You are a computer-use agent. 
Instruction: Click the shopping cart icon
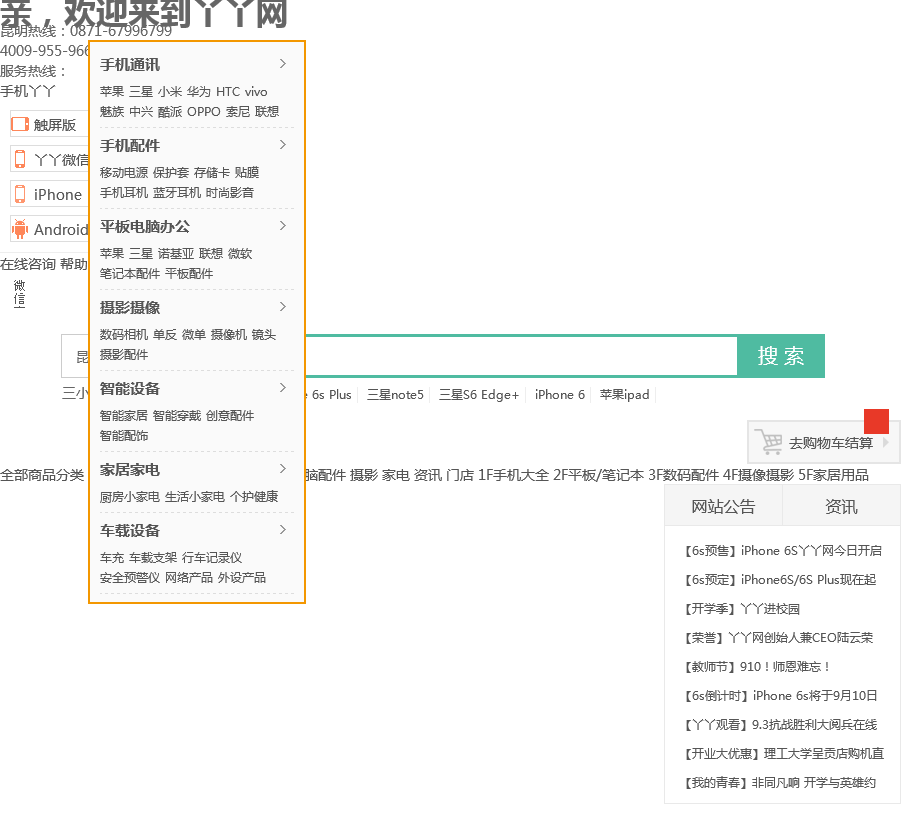point(769,441)
